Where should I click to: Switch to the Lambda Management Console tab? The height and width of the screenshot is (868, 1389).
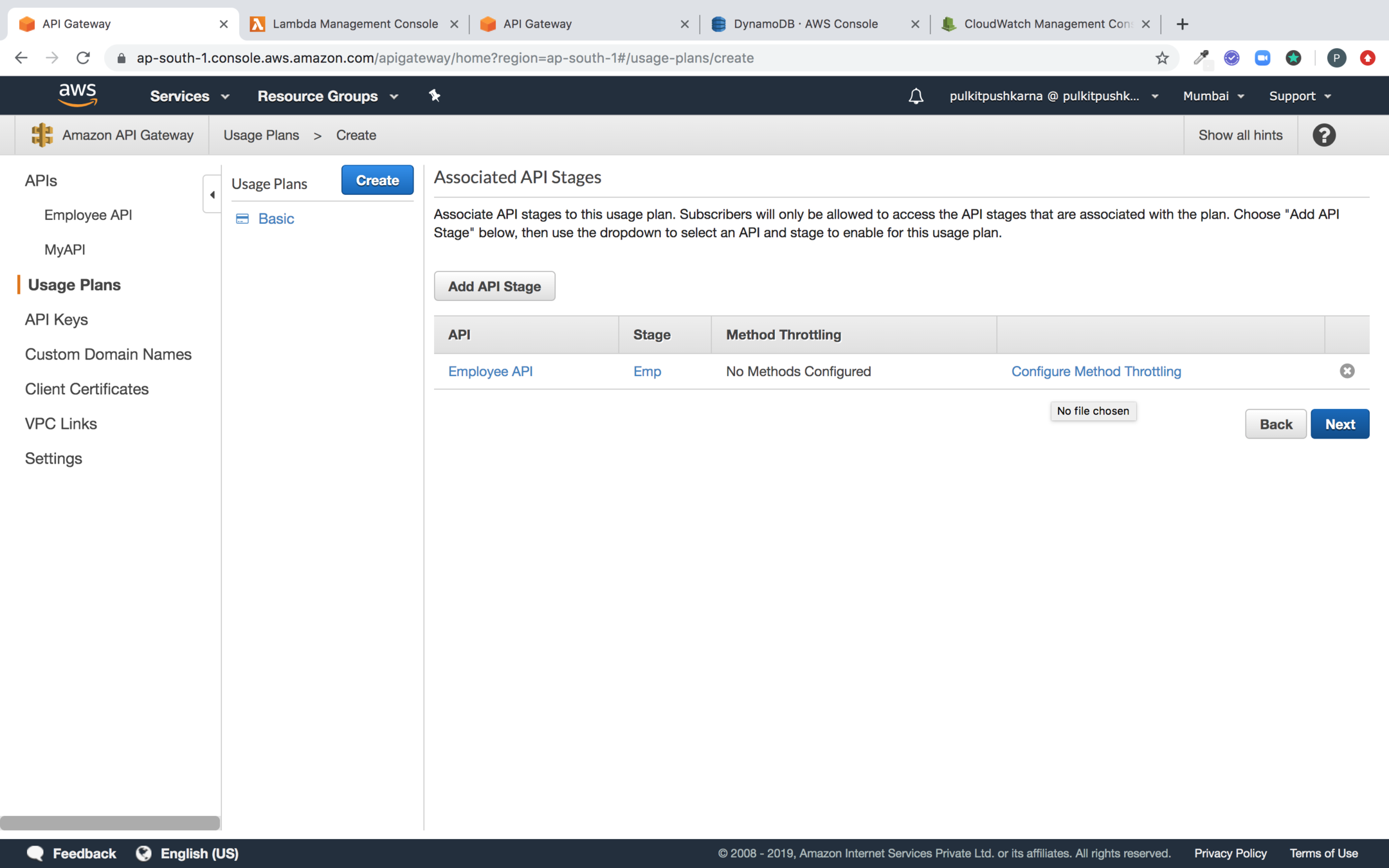pos(354,24)
